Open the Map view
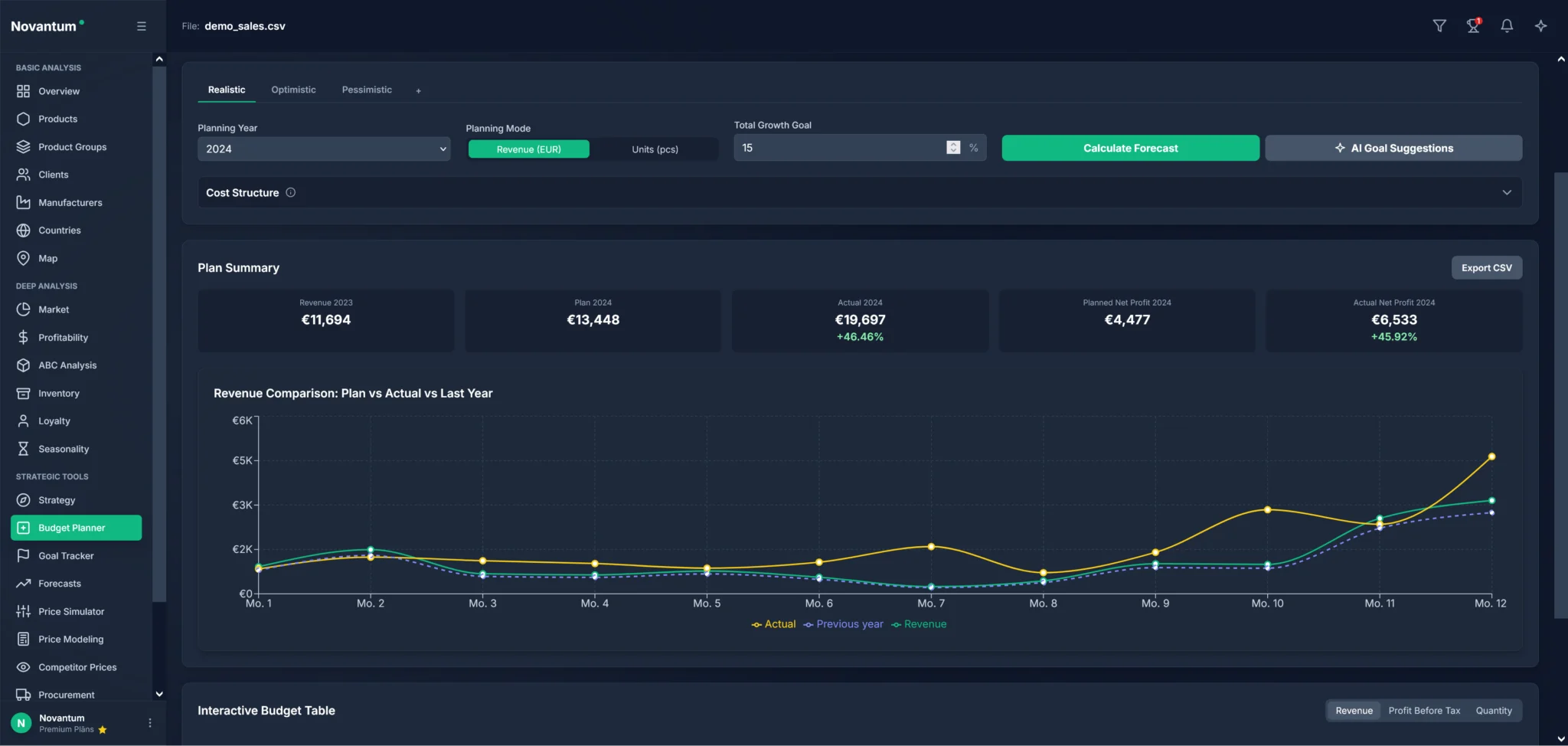This screenshot has height=746, width=1568. click(x=48, y=258)
